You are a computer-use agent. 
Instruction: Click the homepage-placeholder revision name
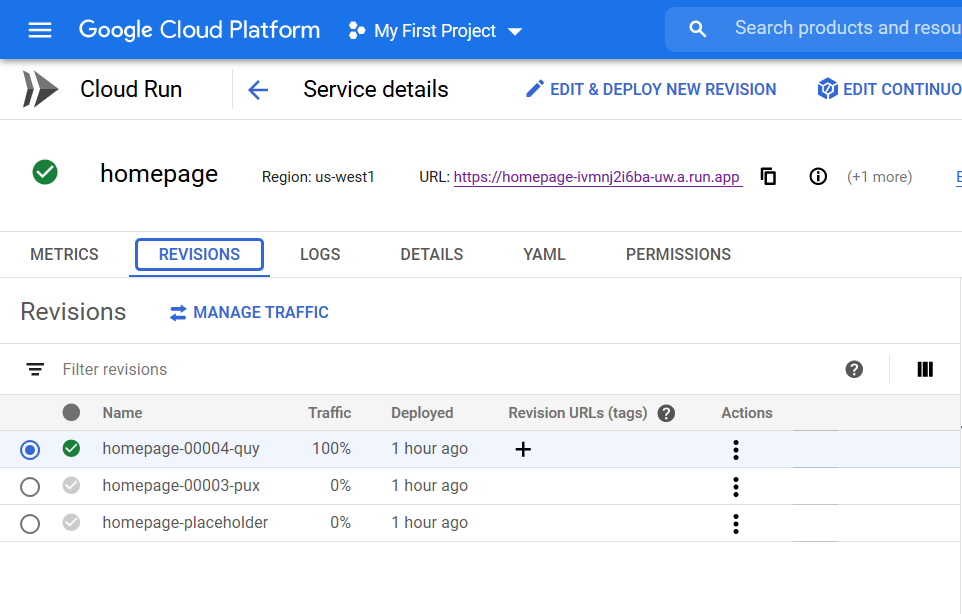tap(185, 523)
